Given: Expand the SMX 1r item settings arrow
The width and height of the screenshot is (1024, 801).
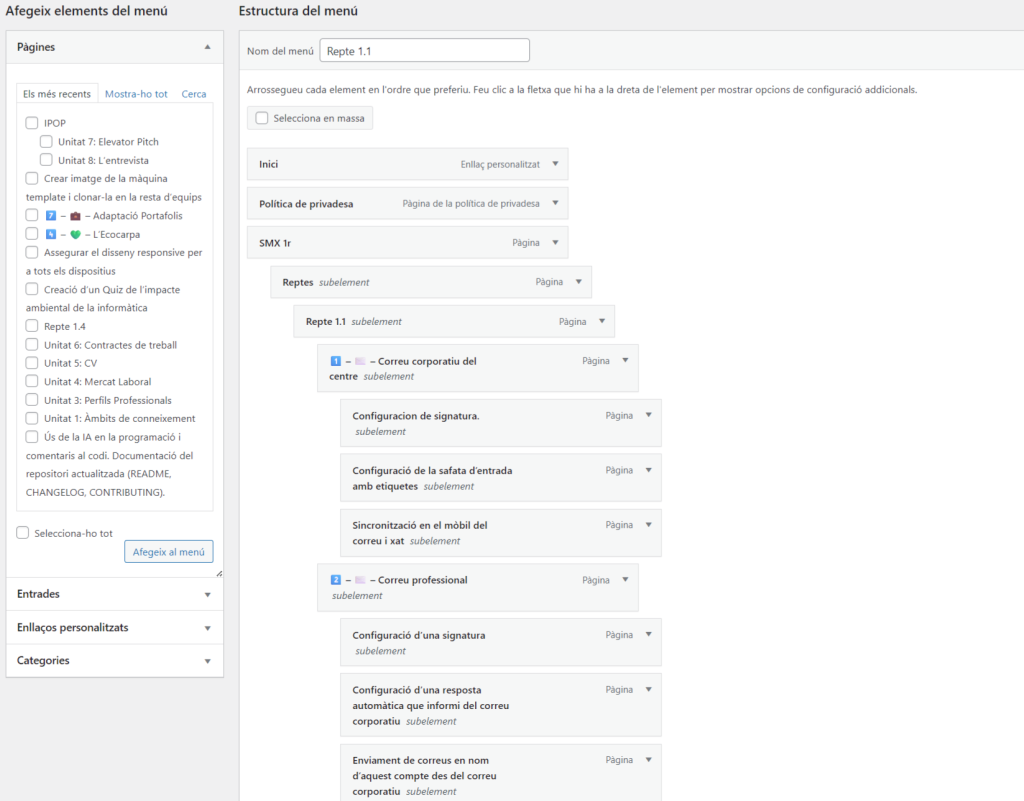Looking at the screenshot, I should coord(555,242).
